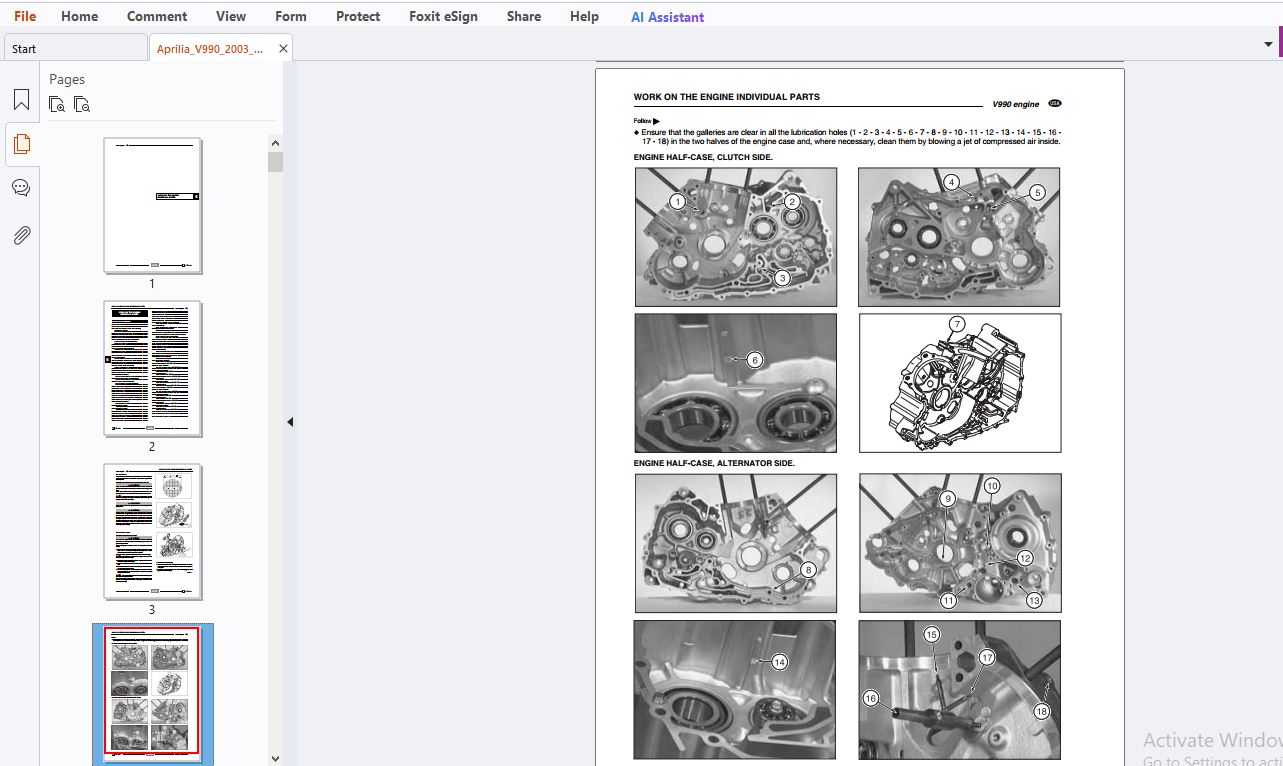Open the Share ribbon tab
Viewport: 1283px width, 766px height.
524,16
